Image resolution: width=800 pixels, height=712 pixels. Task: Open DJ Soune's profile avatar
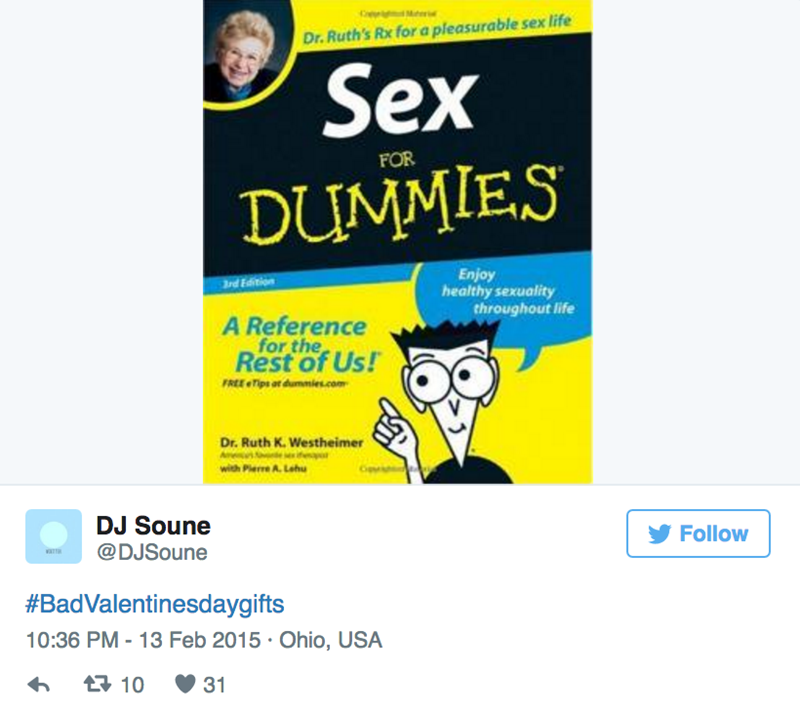coord(53,537)
